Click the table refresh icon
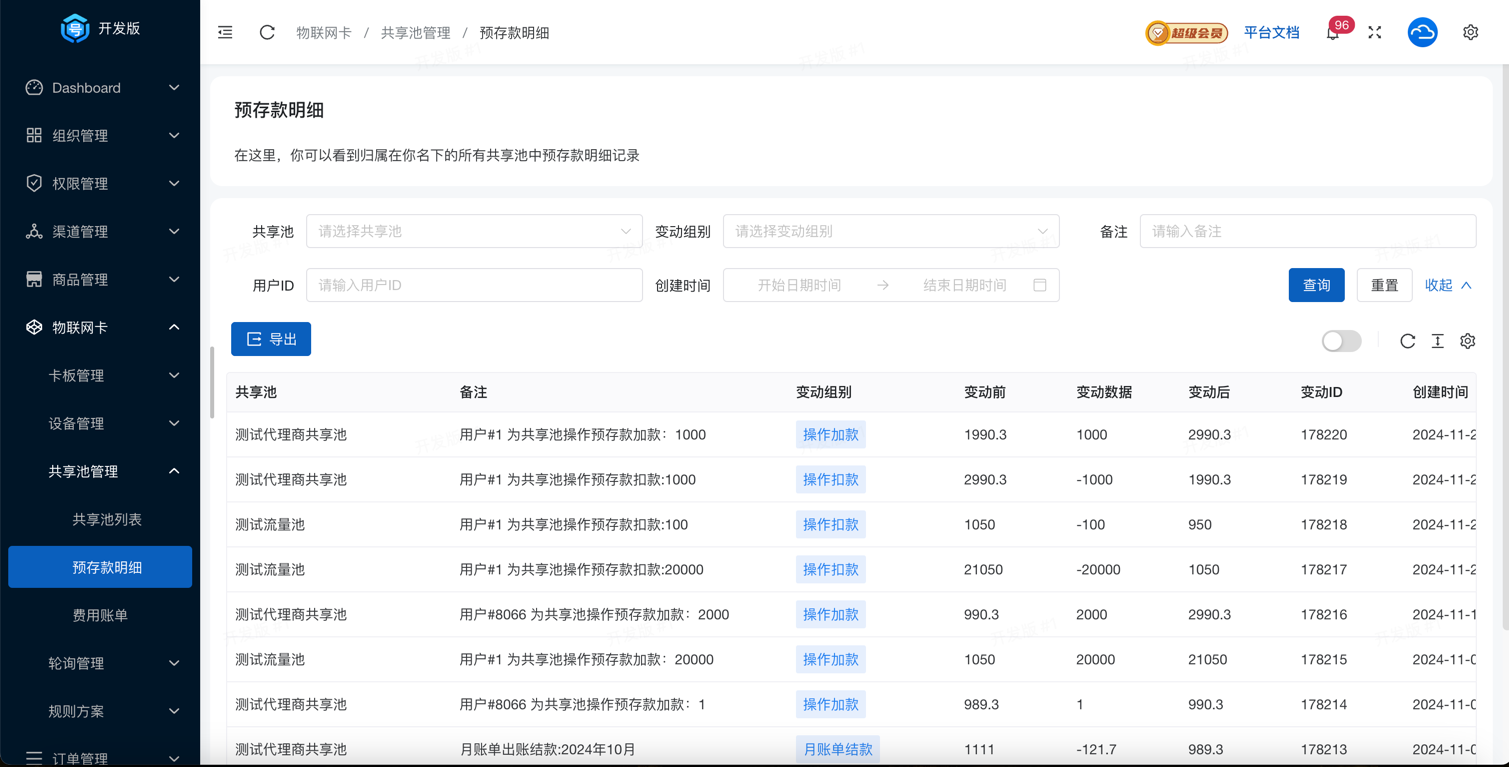 [1407, 341]
